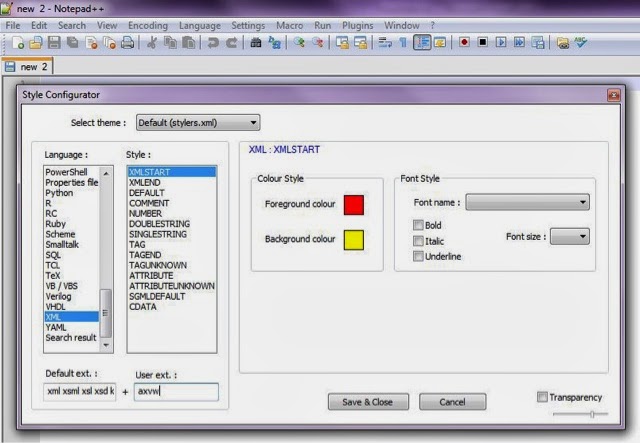Click the Cut scissors icon
The image size is (640, 443).
[151, 42]
